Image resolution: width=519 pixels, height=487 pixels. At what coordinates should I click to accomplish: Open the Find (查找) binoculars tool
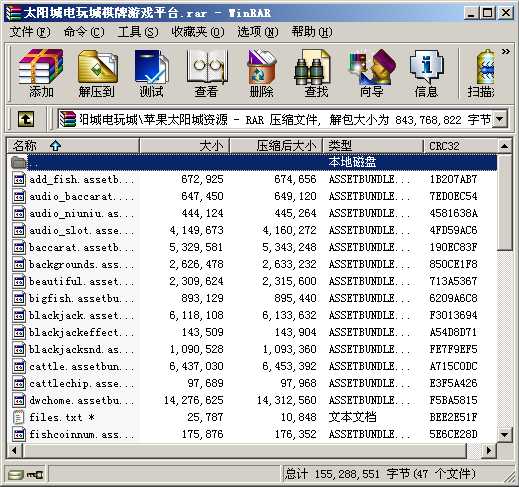pos(316,74)
